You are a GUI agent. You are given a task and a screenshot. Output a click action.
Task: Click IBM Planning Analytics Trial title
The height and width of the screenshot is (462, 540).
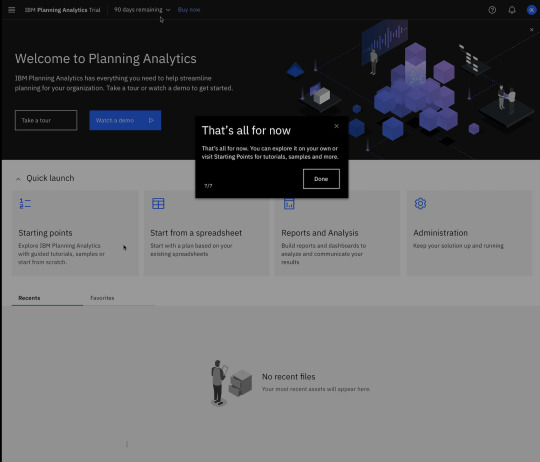coord(63,10)
